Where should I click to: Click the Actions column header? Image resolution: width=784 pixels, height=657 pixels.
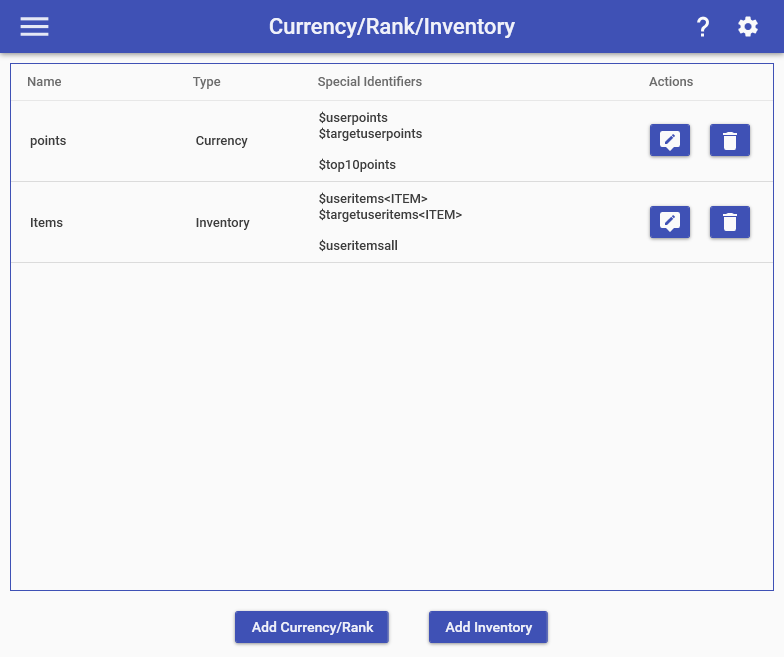click(x=671, y=82)
